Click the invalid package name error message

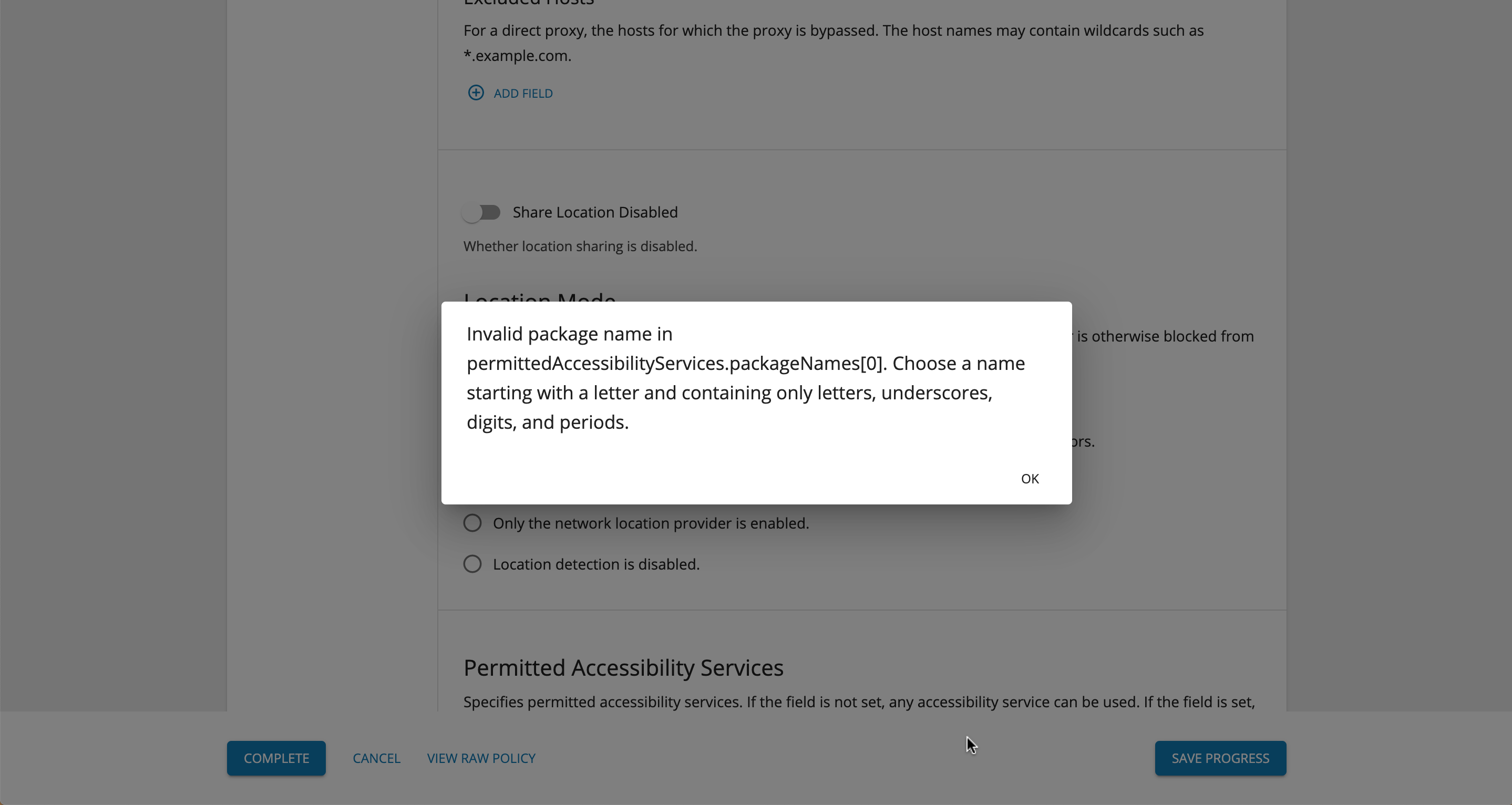click(746, 378)
